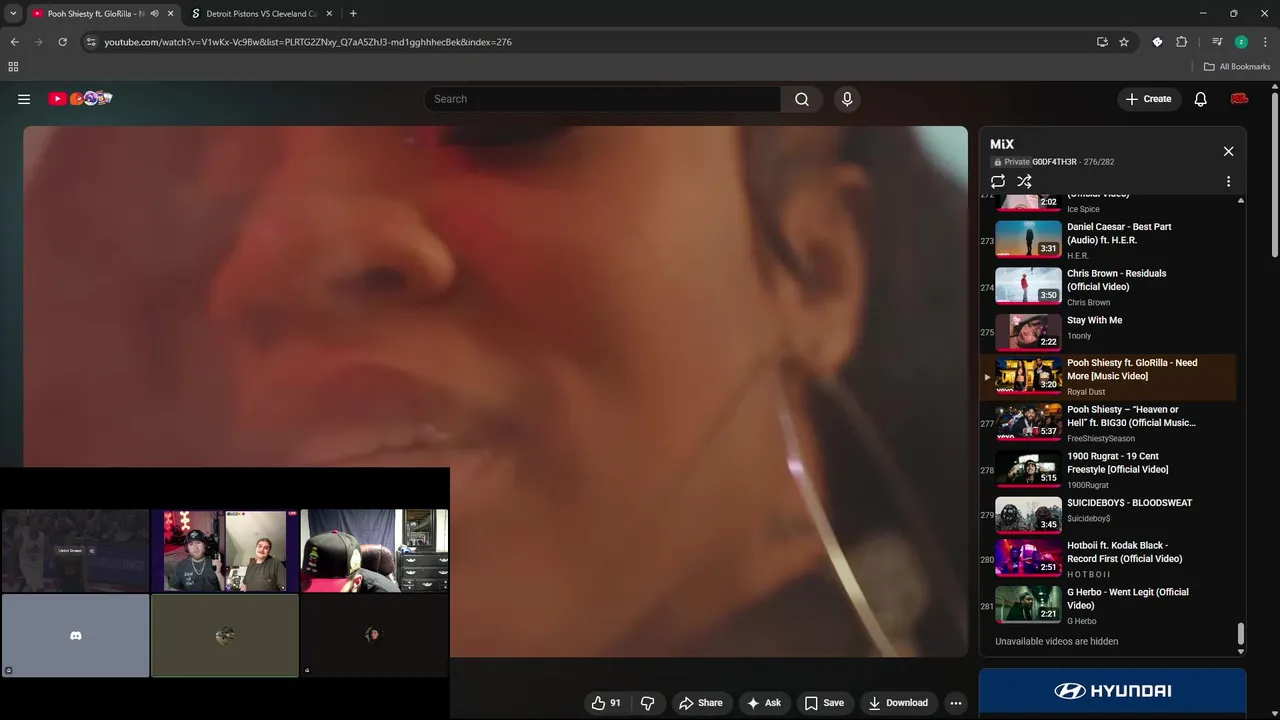The image size is (1280, 720).
Task: Play G Herbo - Went Legit video
Action: [1108, 606]
